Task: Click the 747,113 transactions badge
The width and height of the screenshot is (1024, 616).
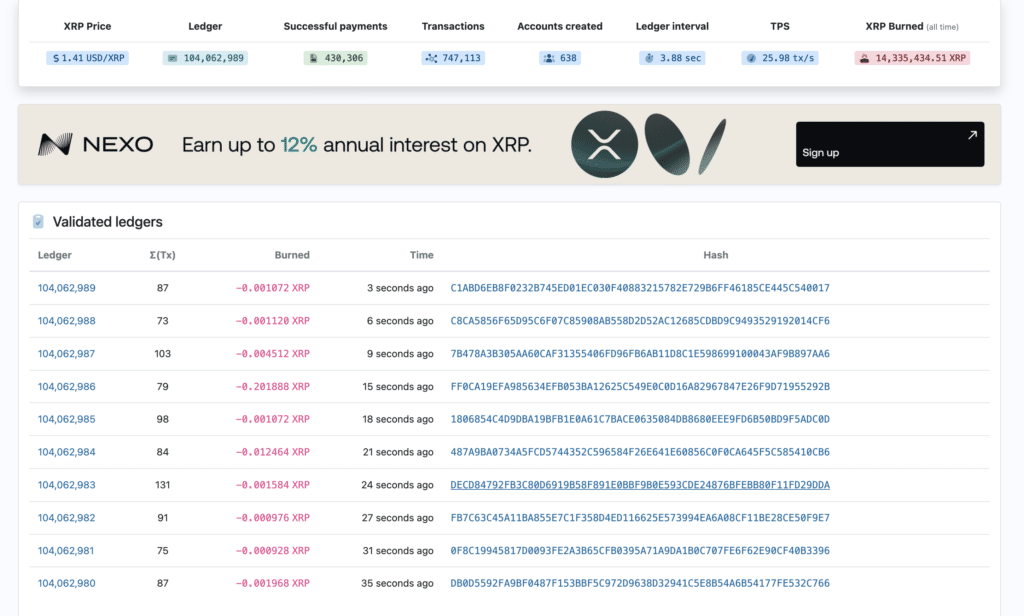Action: pos(453,58)
